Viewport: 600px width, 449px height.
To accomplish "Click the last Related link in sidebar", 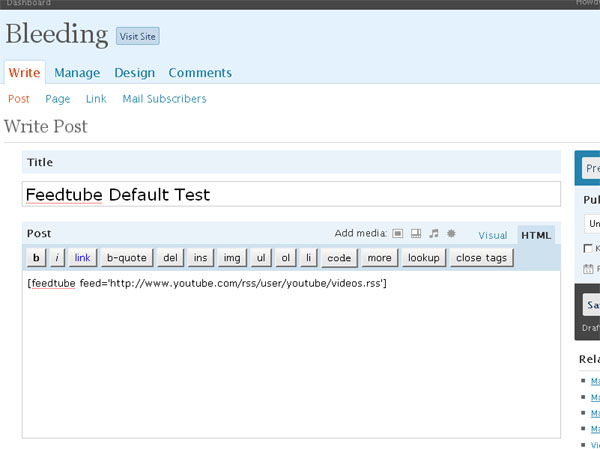I will pyautogui.click(x=595, y=445).
